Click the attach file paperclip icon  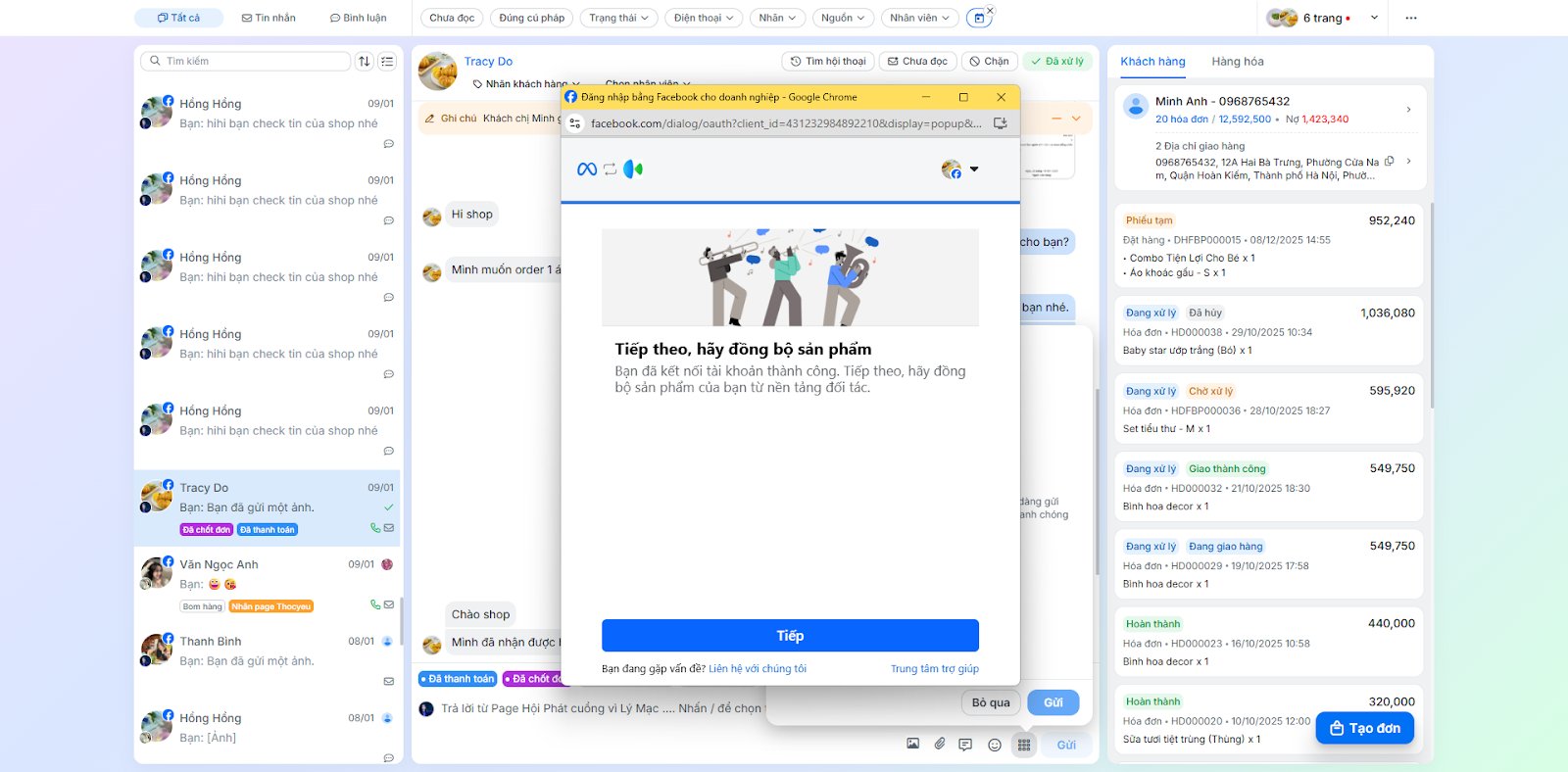click(940, 745)
